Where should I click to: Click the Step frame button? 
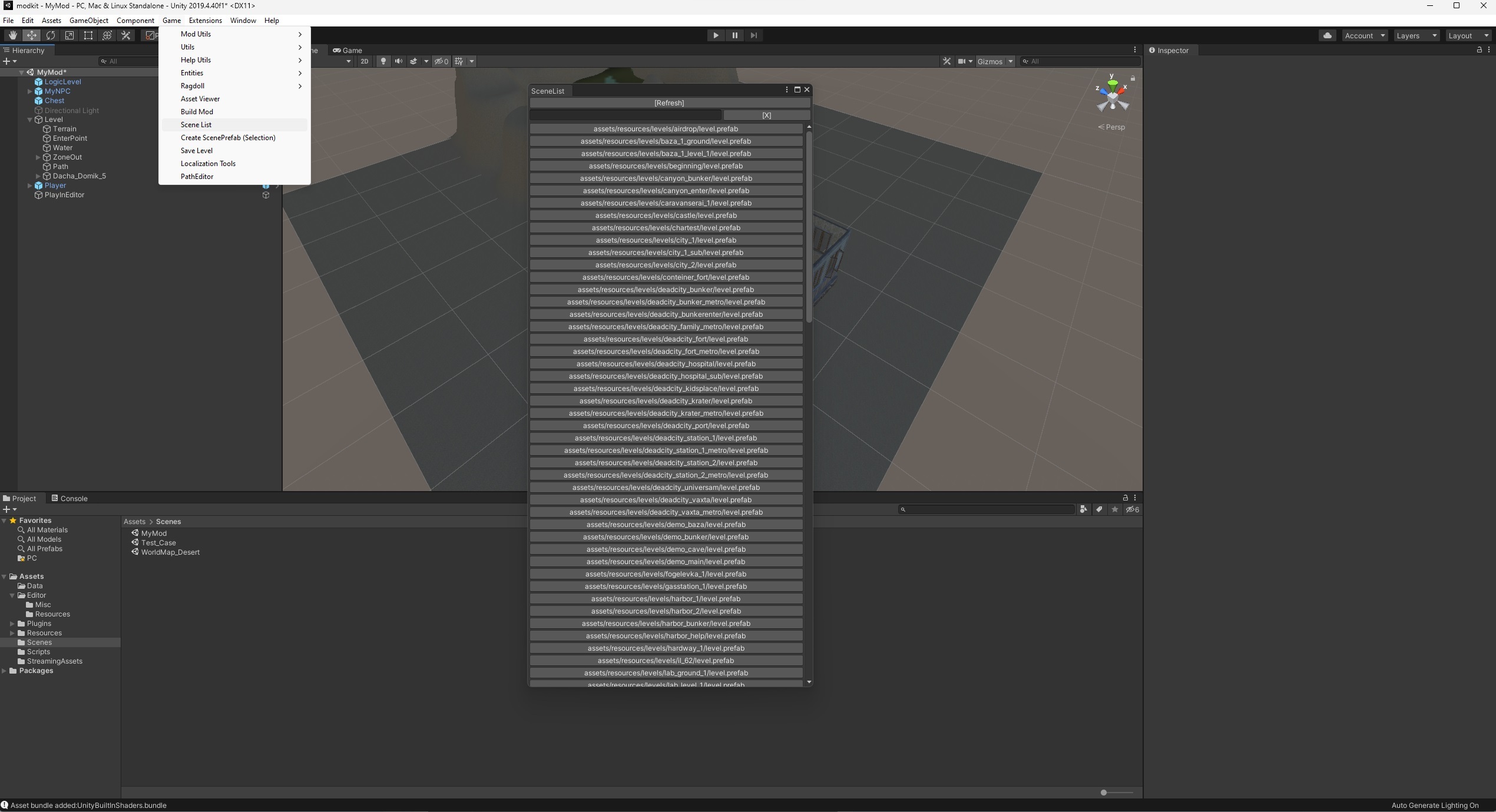[753, 35]
